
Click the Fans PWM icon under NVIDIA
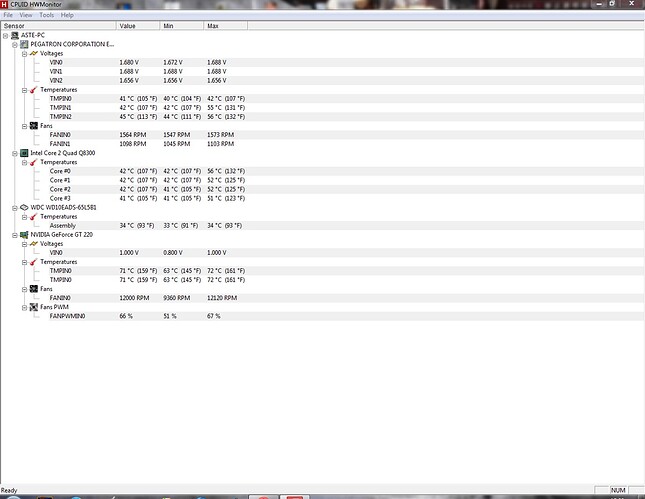coord(33,306)
